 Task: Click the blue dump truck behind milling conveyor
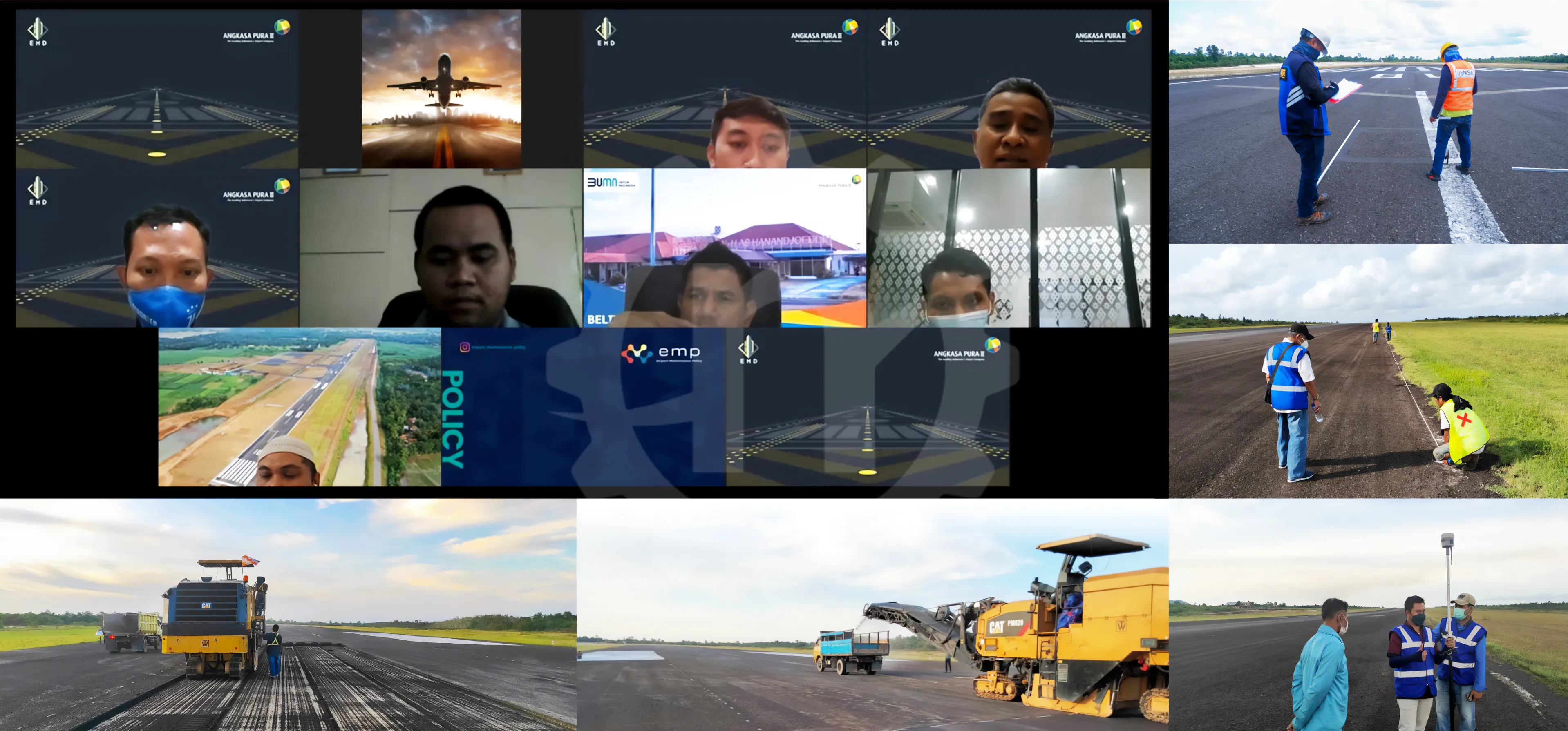pyautogui.click(x=851, y=648)
